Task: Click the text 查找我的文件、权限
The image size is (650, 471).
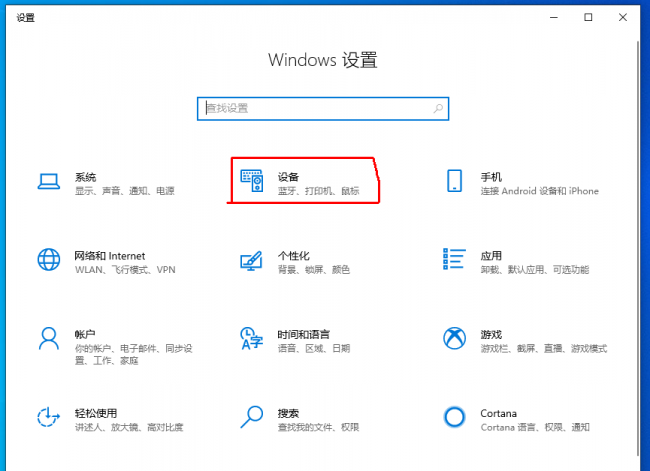Action: click(x=318, y=427)
